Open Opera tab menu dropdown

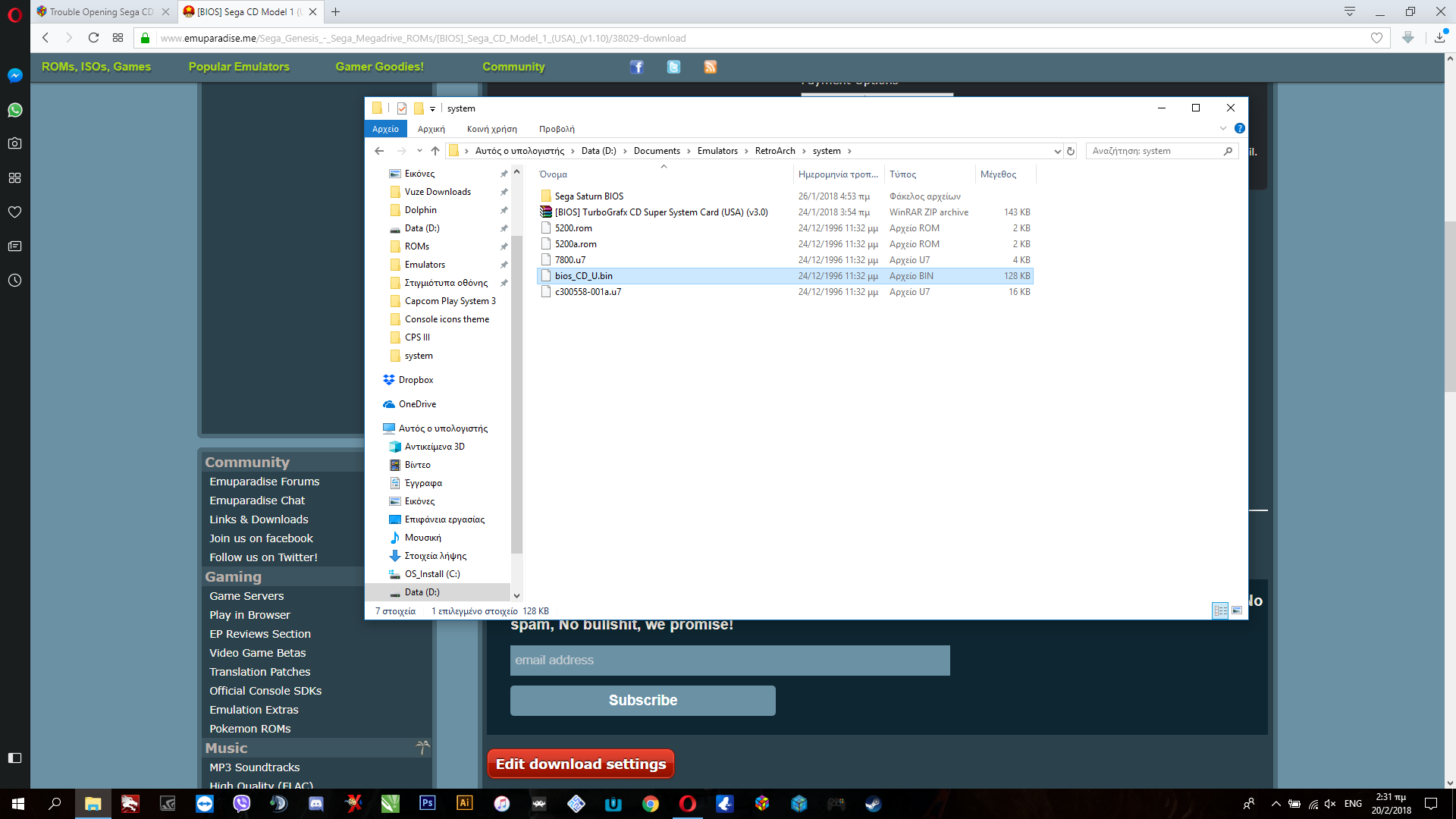click(x=1349, y=11)
